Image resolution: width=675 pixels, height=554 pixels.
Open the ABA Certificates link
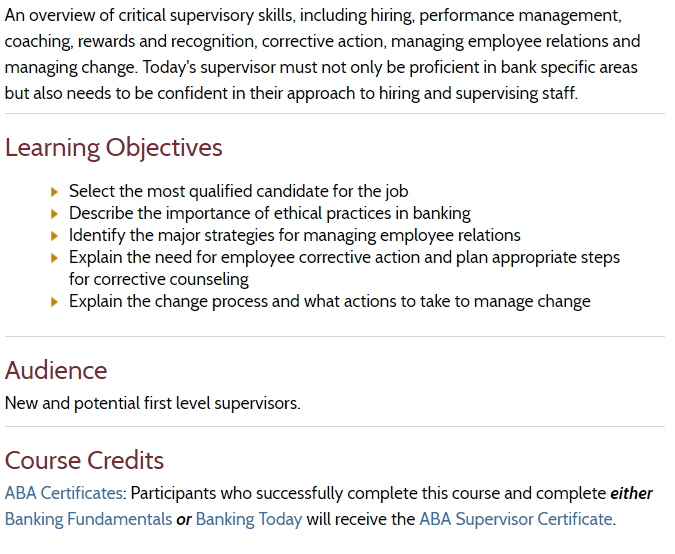click(x=64, y=493)
